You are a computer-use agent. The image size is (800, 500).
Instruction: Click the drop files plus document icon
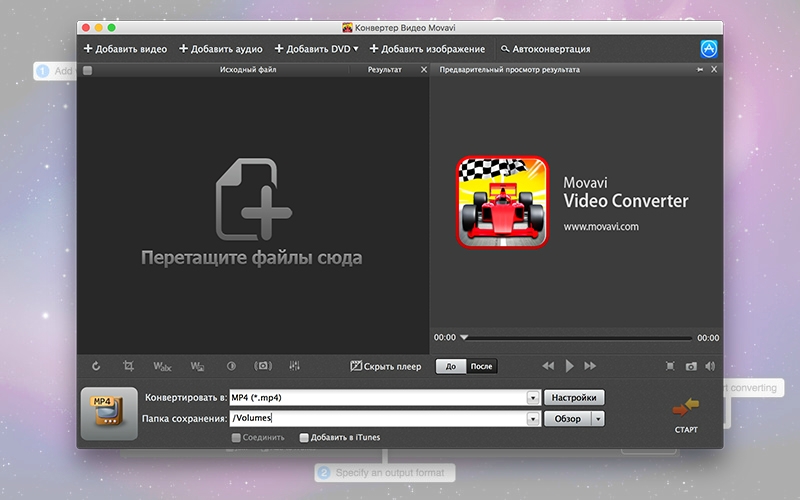coord(254,199)
